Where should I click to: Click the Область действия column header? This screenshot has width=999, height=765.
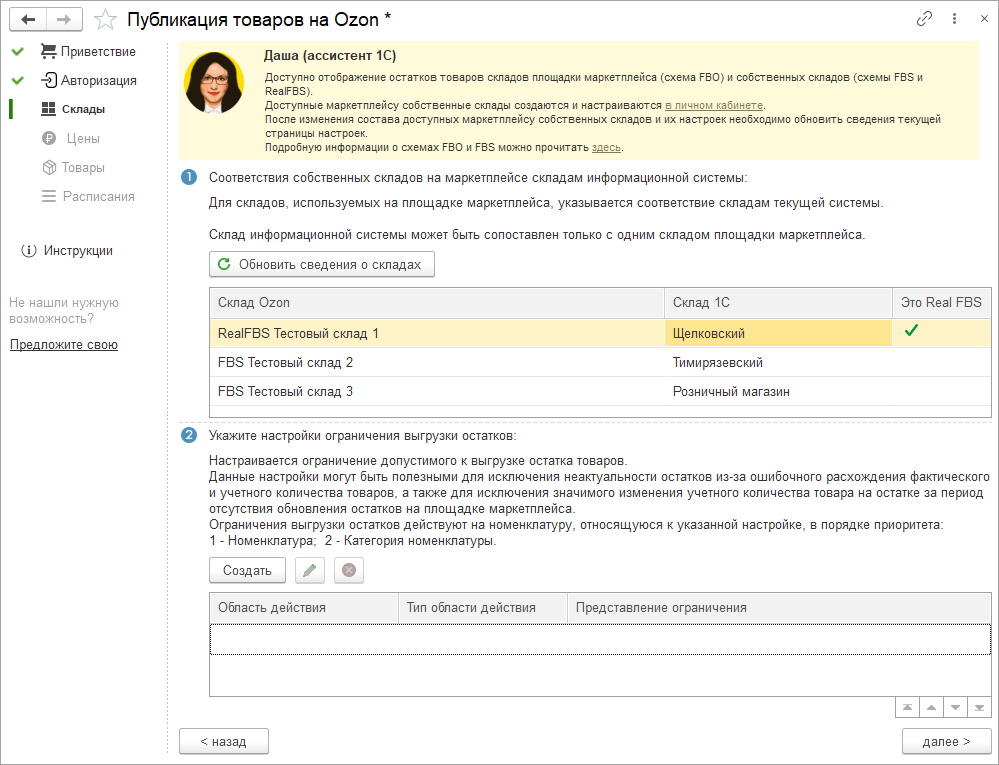pyautogui.click(x=304, y=608)
